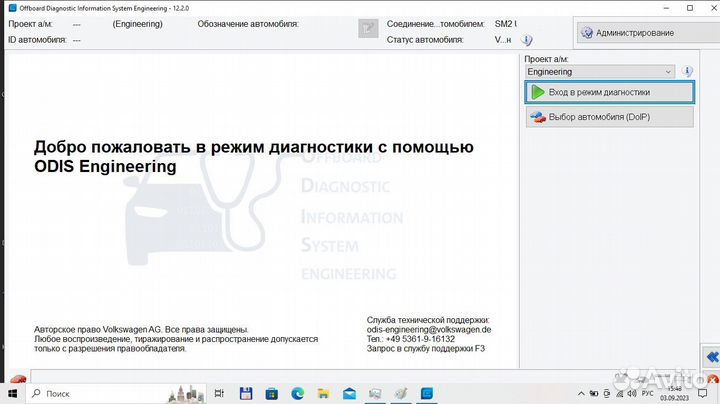Open Администрирование section

pyautogui.click(x=648, y=33)
